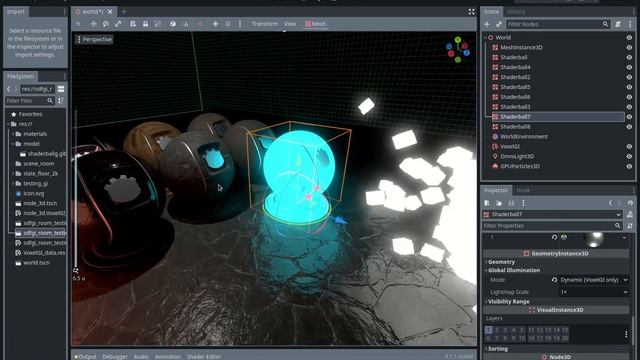The height and width of the screenshot is (360, 640).
Task: Activate the Scale mode tool in viewport toolbar
Action: 118,24
